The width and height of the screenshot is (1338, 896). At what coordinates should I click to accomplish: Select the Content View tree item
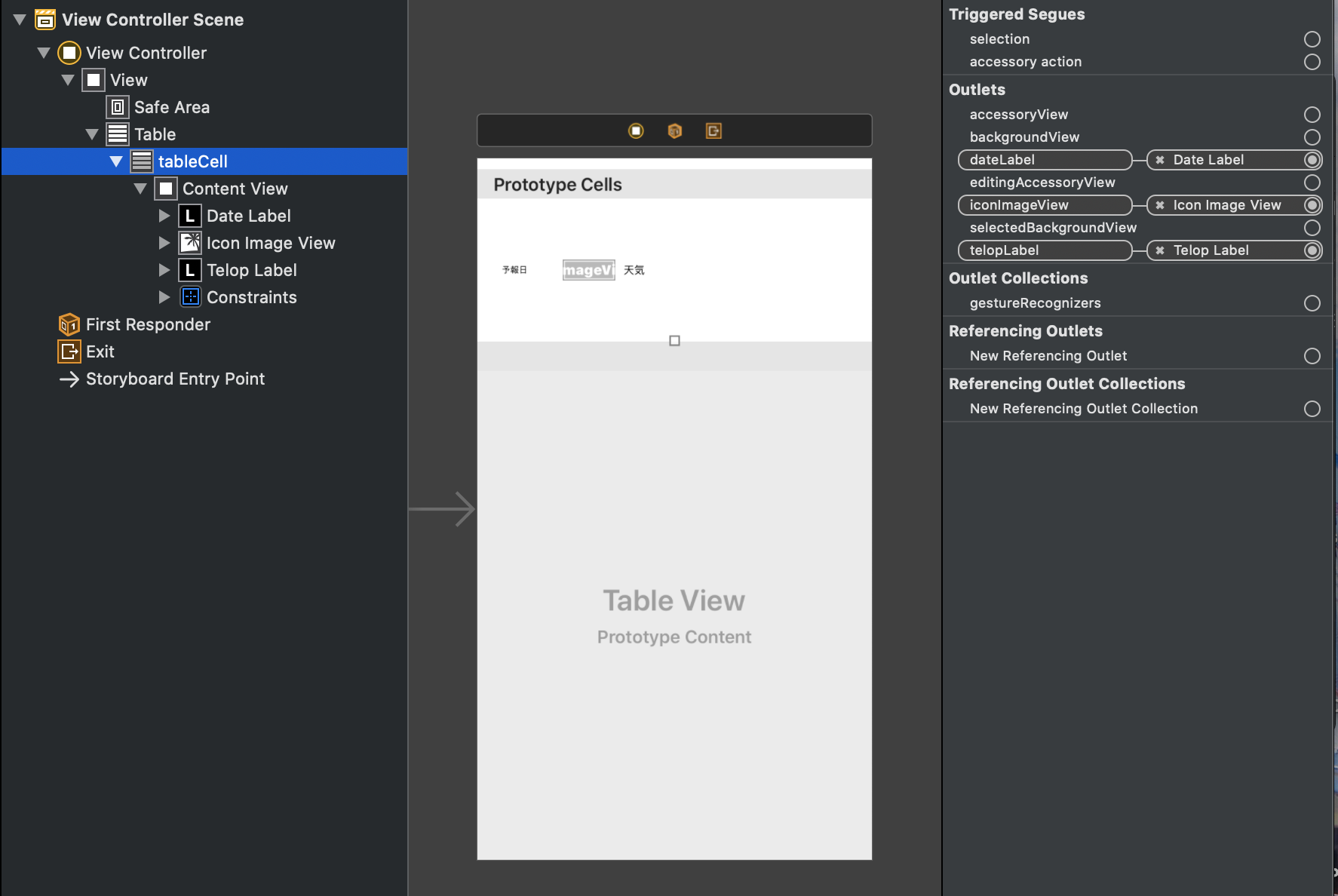click(235, 189)
